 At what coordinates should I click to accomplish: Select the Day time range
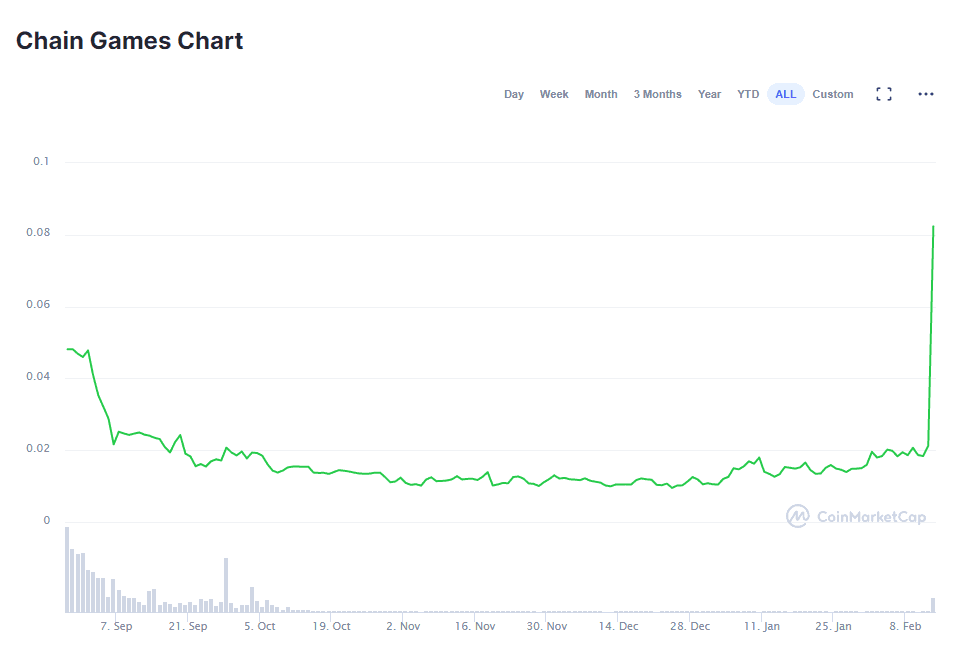pyautogui.click(x=514, y=94)
